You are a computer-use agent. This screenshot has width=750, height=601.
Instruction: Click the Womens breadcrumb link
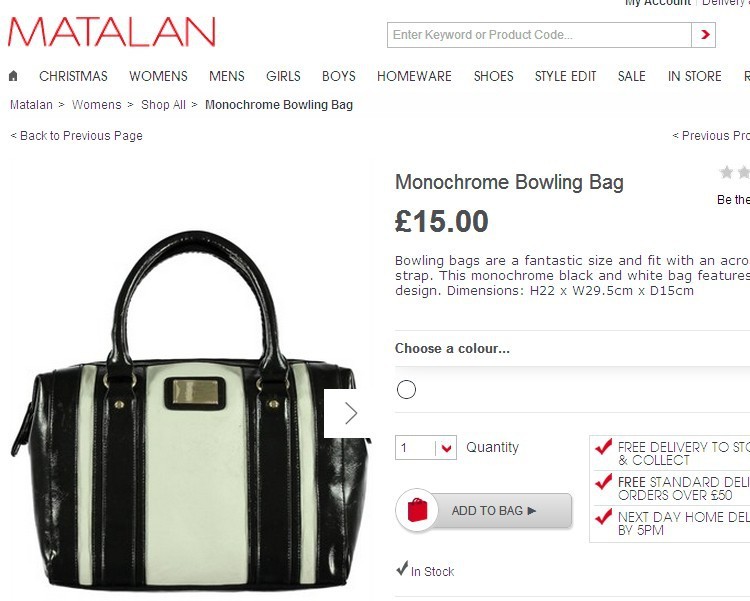97,105
